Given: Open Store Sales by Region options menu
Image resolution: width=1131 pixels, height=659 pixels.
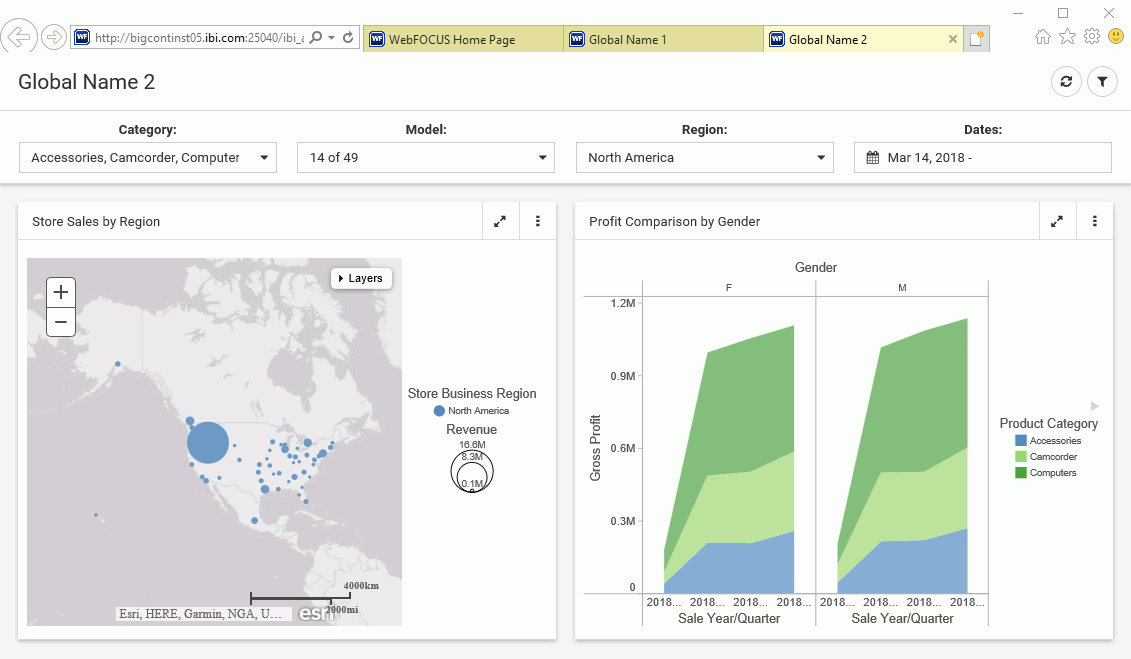Looking at the screenshot, I should pos(538,222).
